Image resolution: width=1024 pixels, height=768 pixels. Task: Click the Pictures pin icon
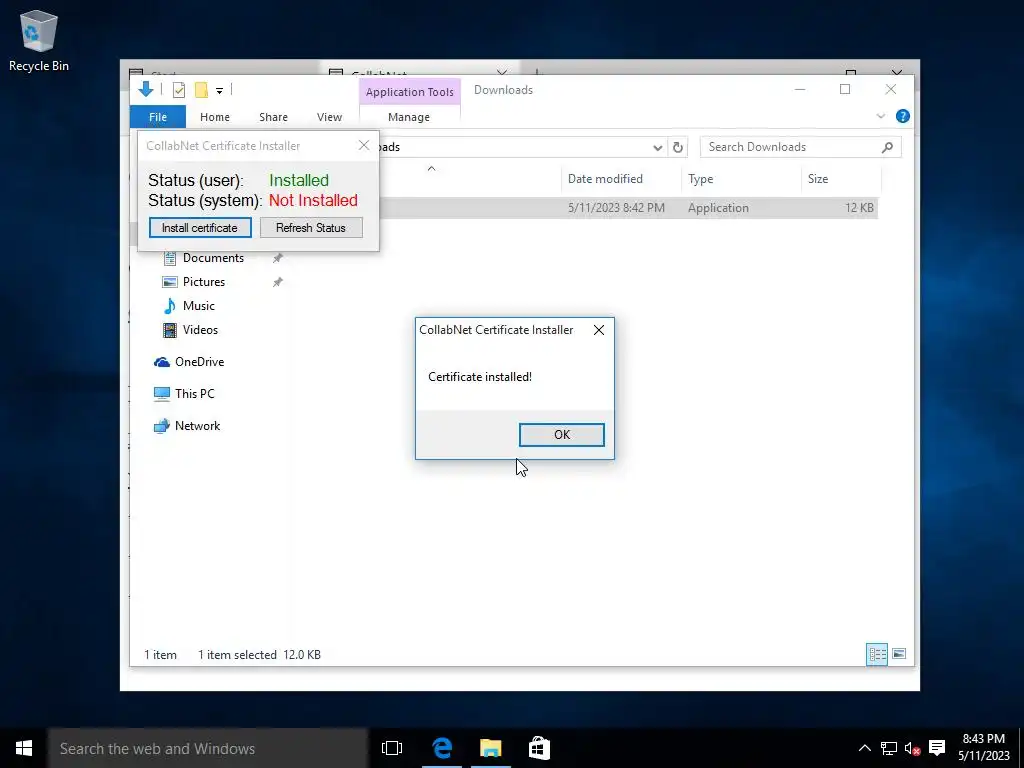pos(278,282)
